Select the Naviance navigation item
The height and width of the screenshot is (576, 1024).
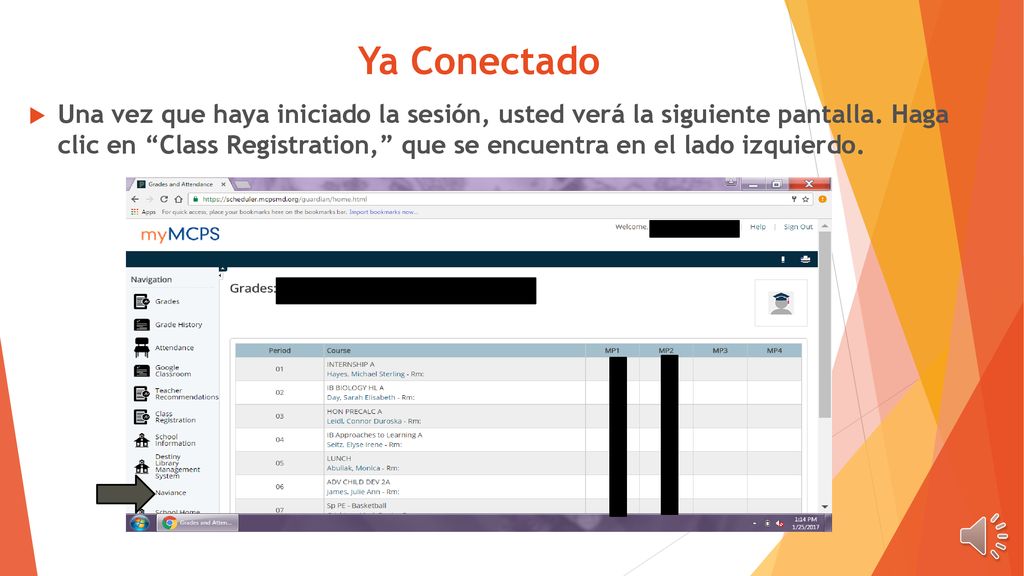coord(170,492)
